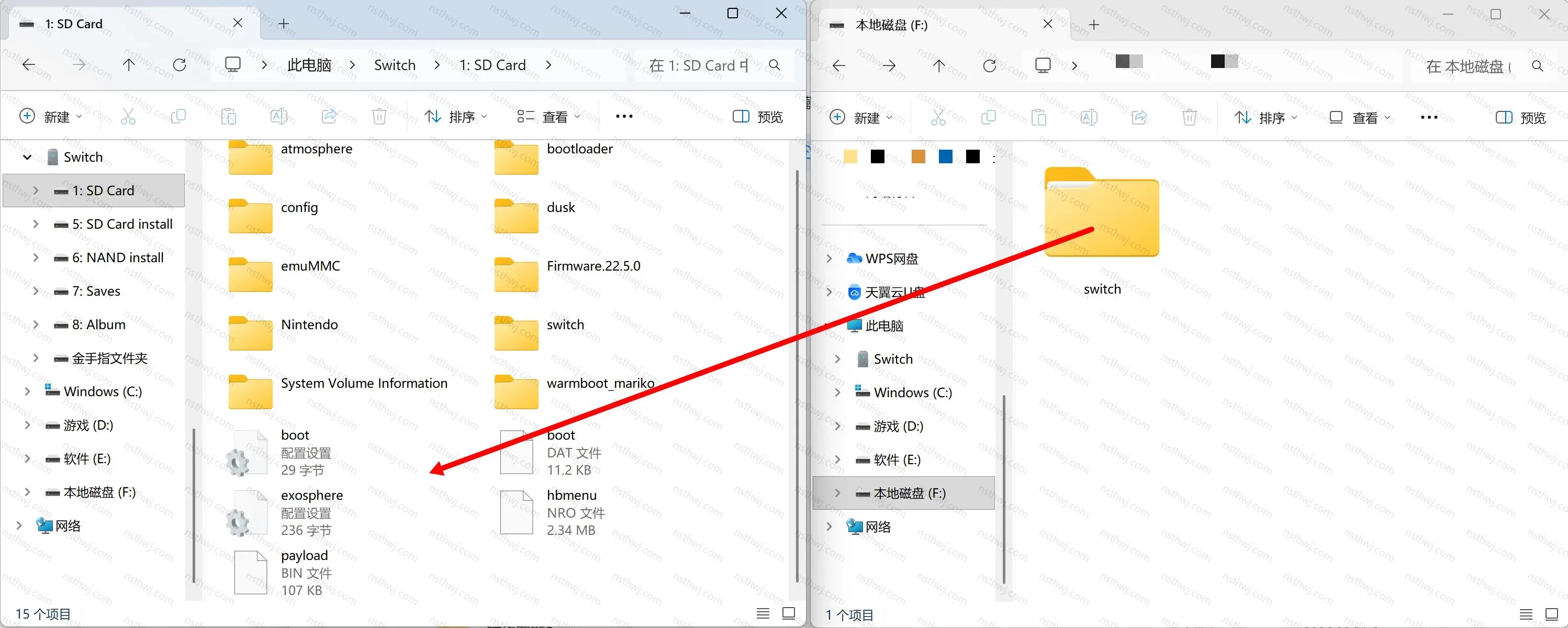Expand the 6: NAND install tree node

pyautogui.click(x=35, y=257)
